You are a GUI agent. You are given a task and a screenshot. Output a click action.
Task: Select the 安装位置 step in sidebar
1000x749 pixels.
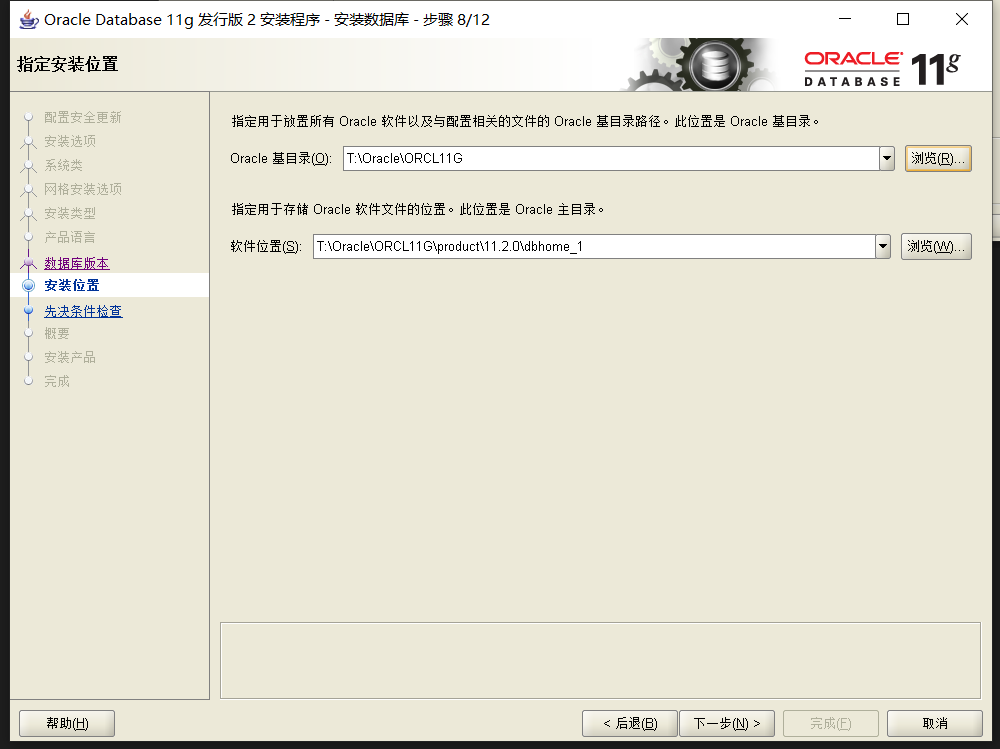pos(72,286)
